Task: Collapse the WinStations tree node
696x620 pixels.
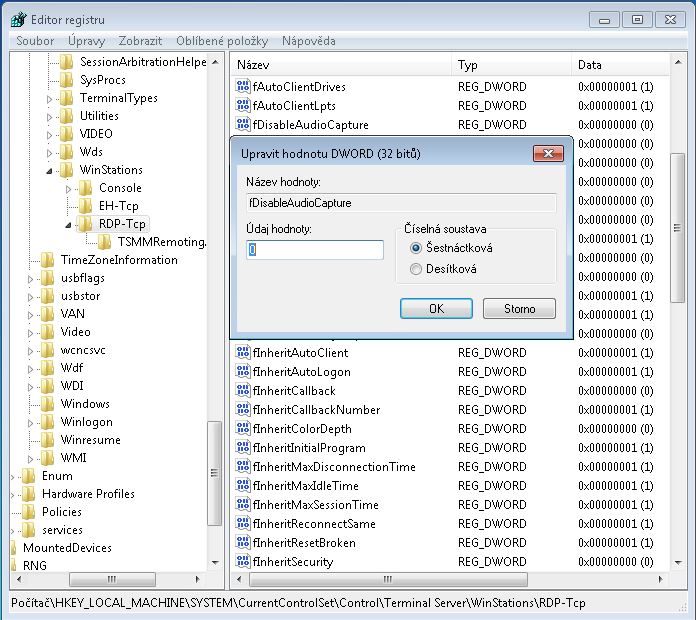Action: point(49,171)
